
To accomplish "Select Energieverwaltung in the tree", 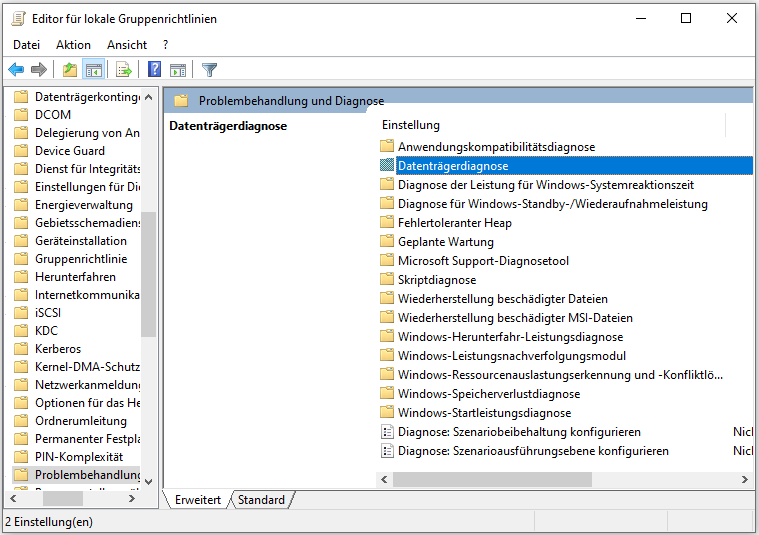I will point(84,205).
